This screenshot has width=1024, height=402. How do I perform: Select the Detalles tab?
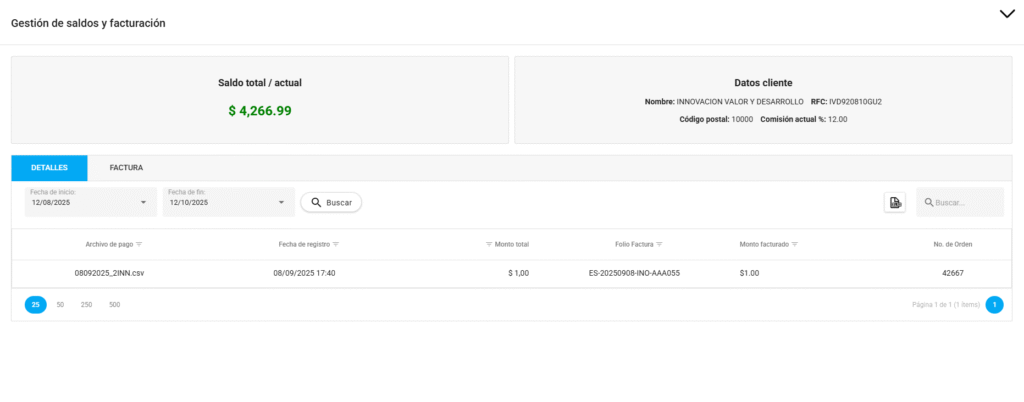(49, 168)
